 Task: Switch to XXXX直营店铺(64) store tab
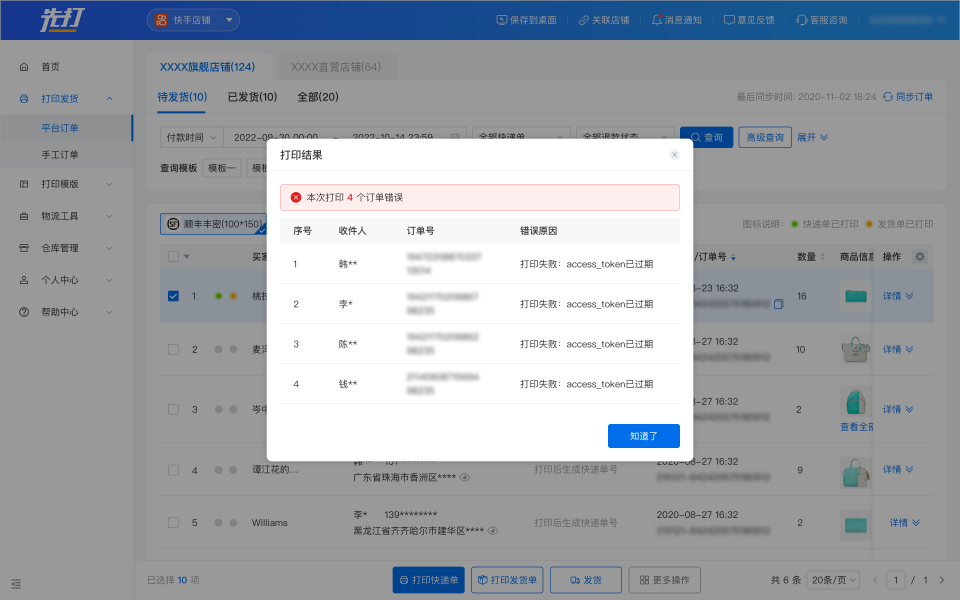pos(336,67)
